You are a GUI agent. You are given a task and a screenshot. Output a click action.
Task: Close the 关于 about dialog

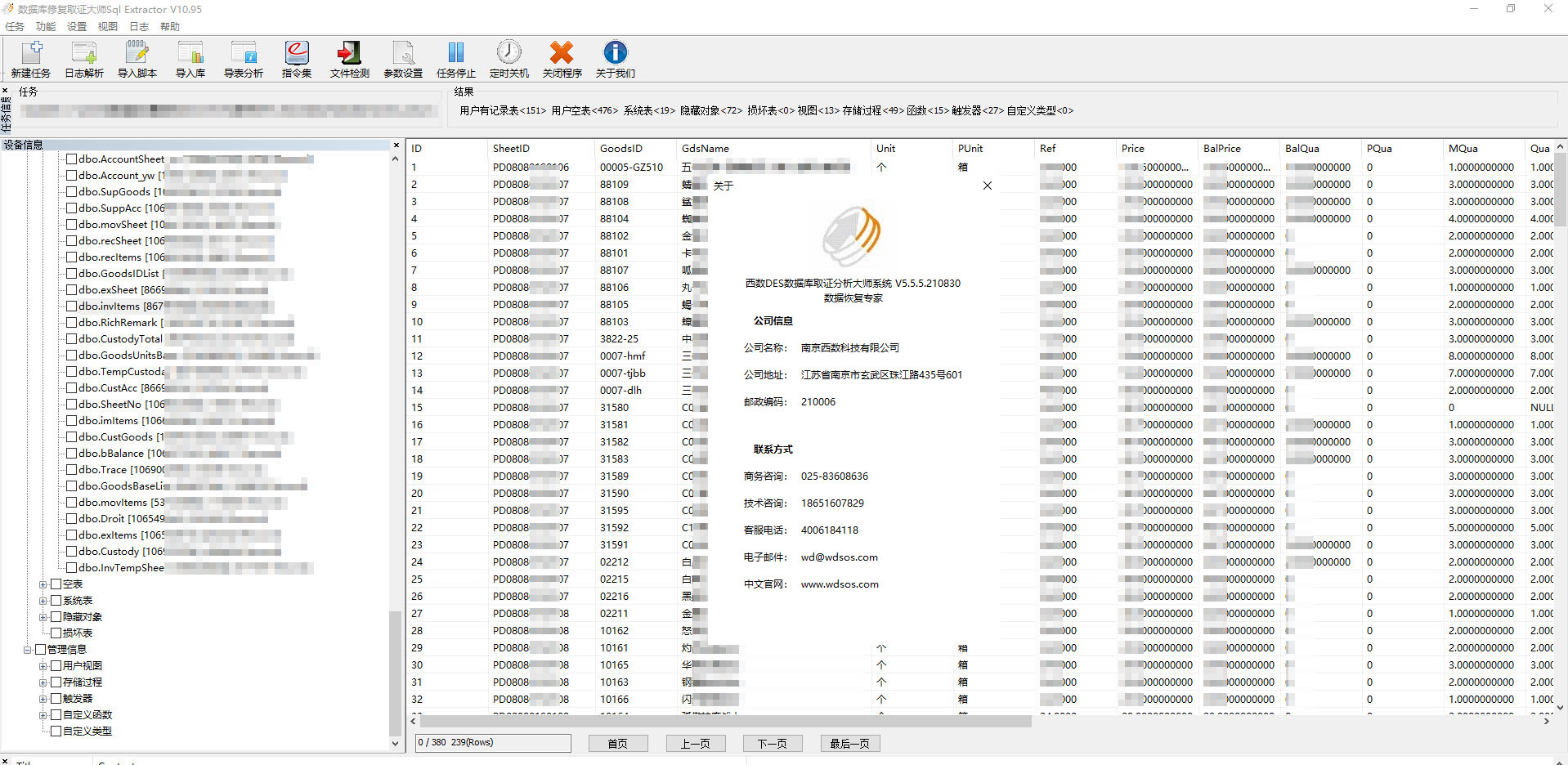[988, 186]
